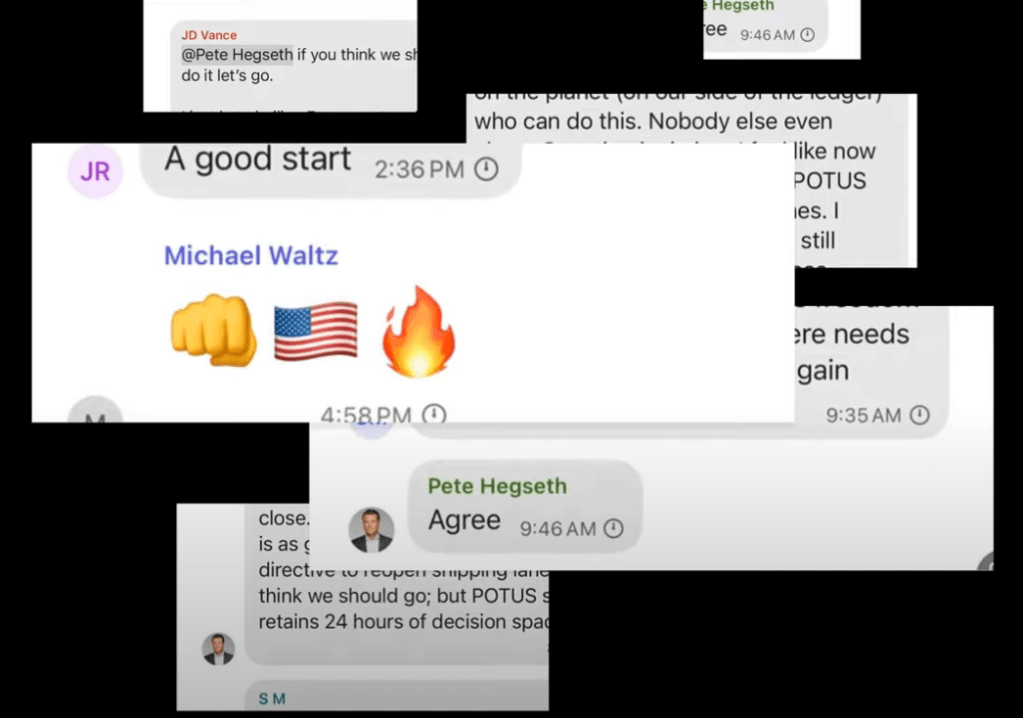Select the 'Agree' message bubble
Screen dimensions: 1023x718
pos(525,507)
